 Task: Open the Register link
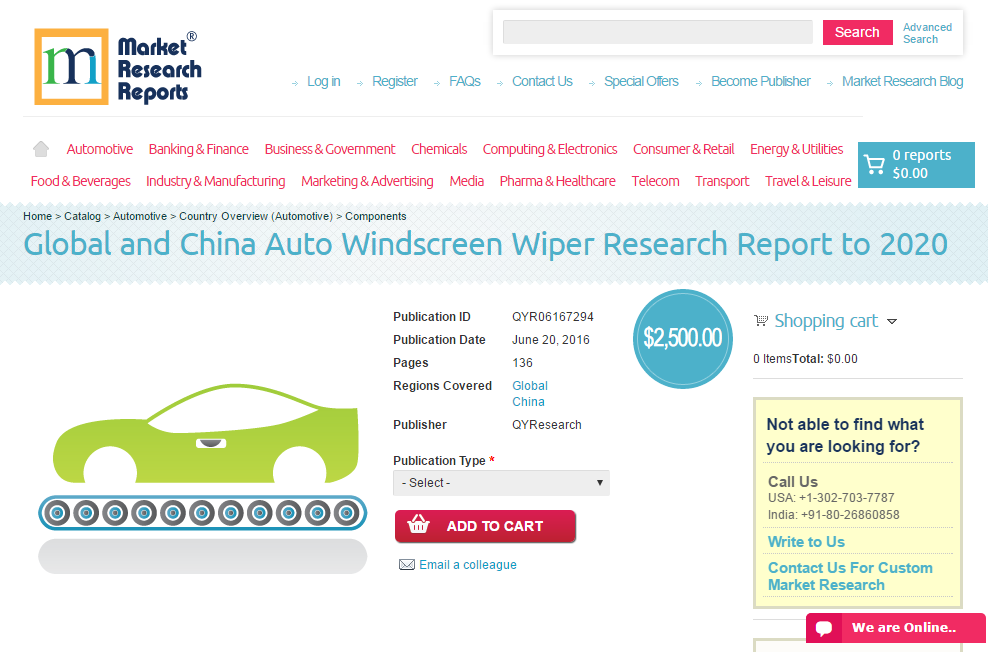(394, 81)
